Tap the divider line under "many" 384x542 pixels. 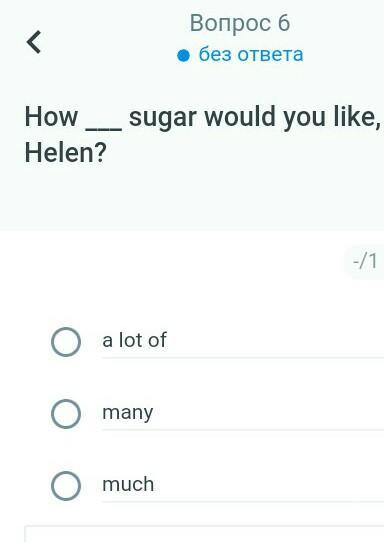[243, 429]
